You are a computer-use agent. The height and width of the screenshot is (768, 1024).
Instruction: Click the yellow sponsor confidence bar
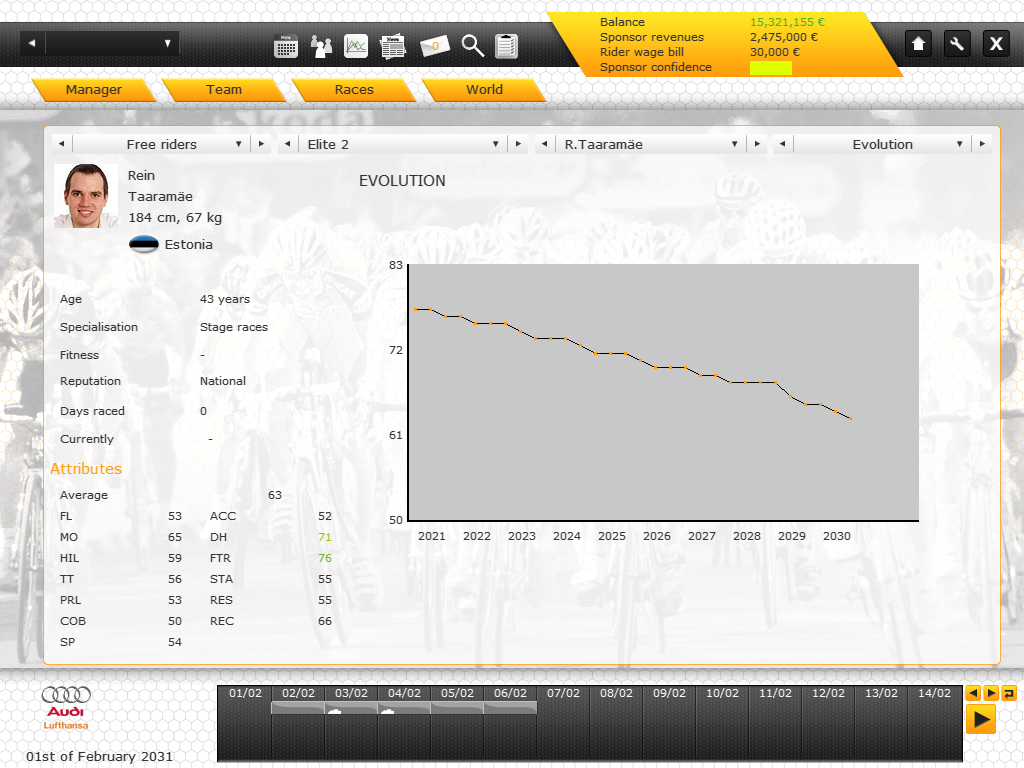tap(770, 68)
